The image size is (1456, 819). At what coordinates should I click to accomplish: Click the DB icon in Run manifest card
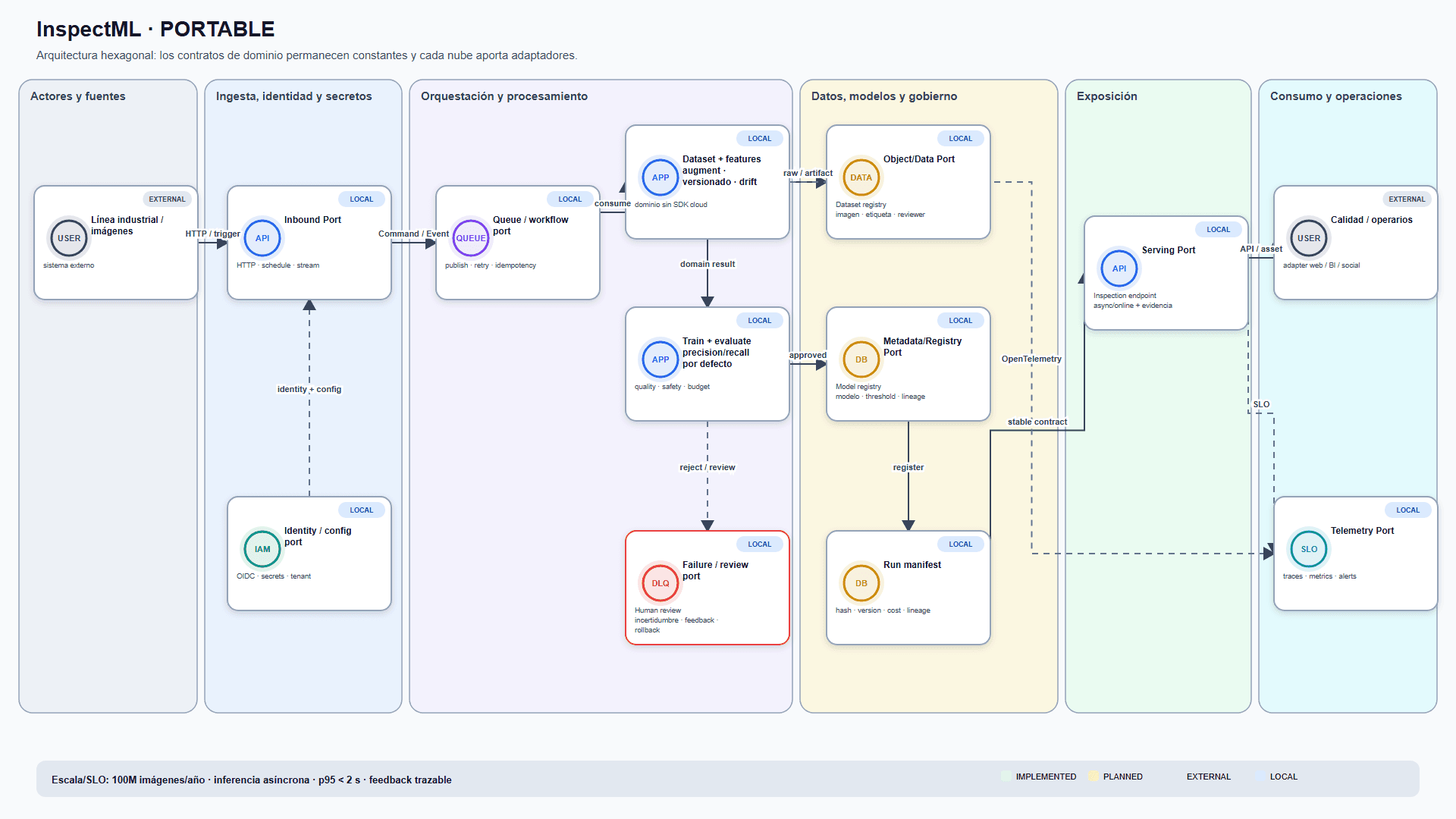pos(861,583)
